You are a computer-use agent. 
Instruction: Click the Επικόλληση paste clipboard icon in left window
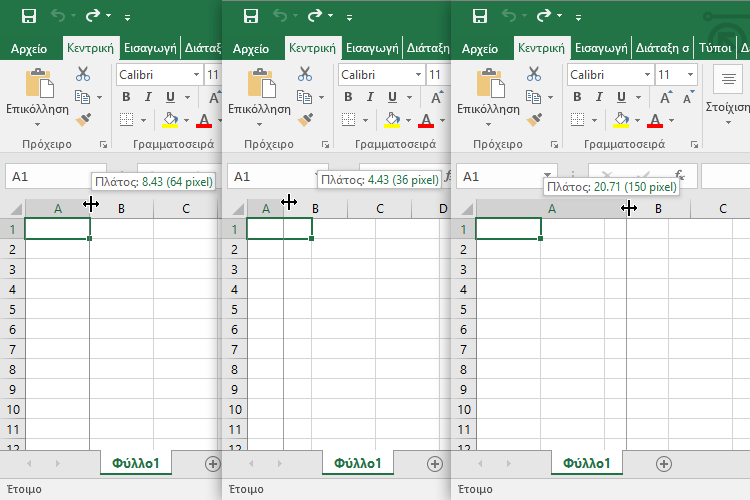coord(39,83)
